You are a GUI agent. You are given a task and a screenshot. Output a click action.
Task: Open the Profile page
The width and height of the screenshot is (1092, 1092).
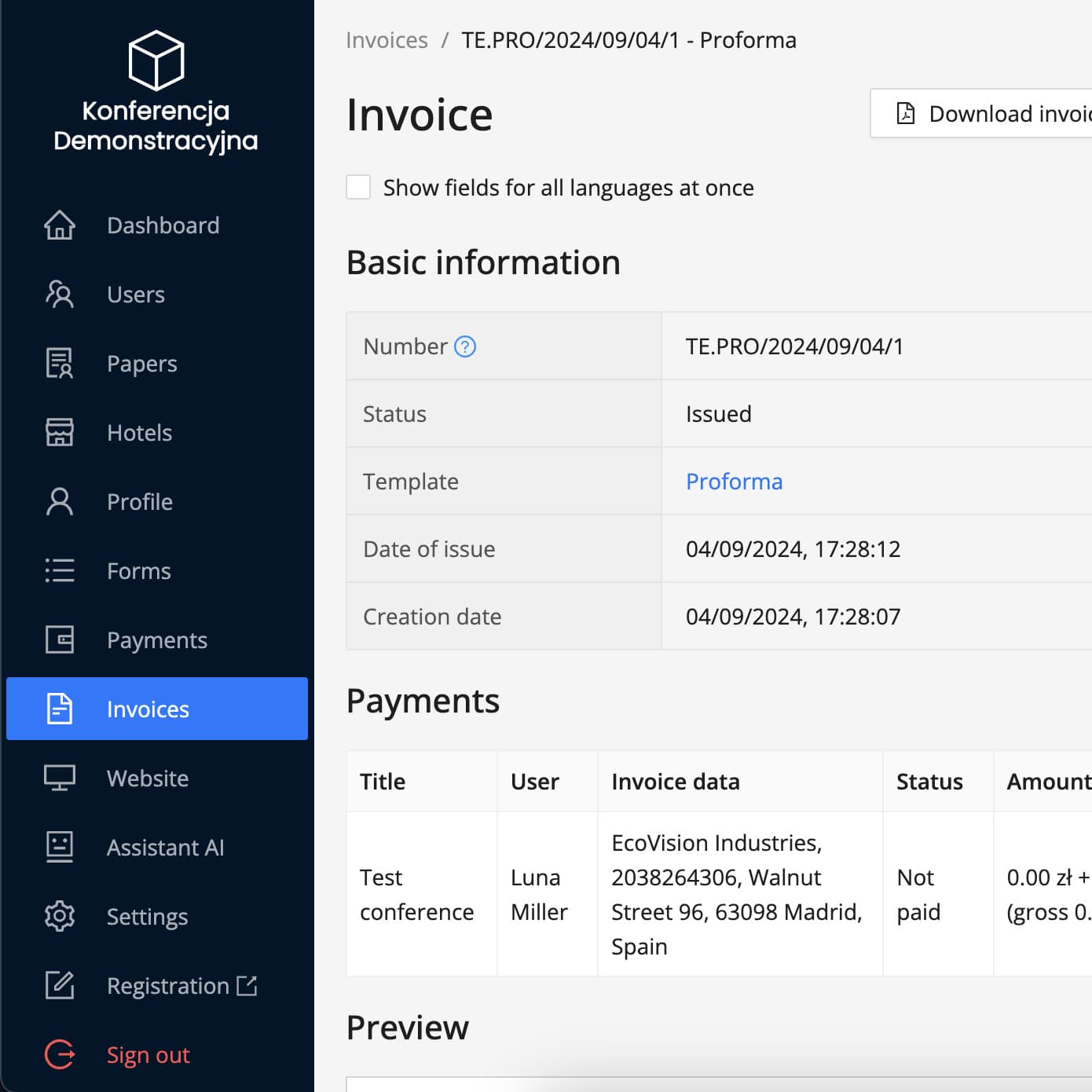(x=157, y=502)
